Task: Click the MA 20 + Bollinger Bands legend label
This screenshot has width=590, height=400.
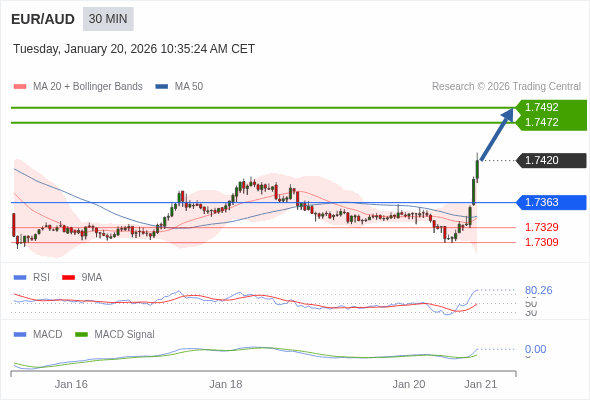Action: (x=88, y=87)
